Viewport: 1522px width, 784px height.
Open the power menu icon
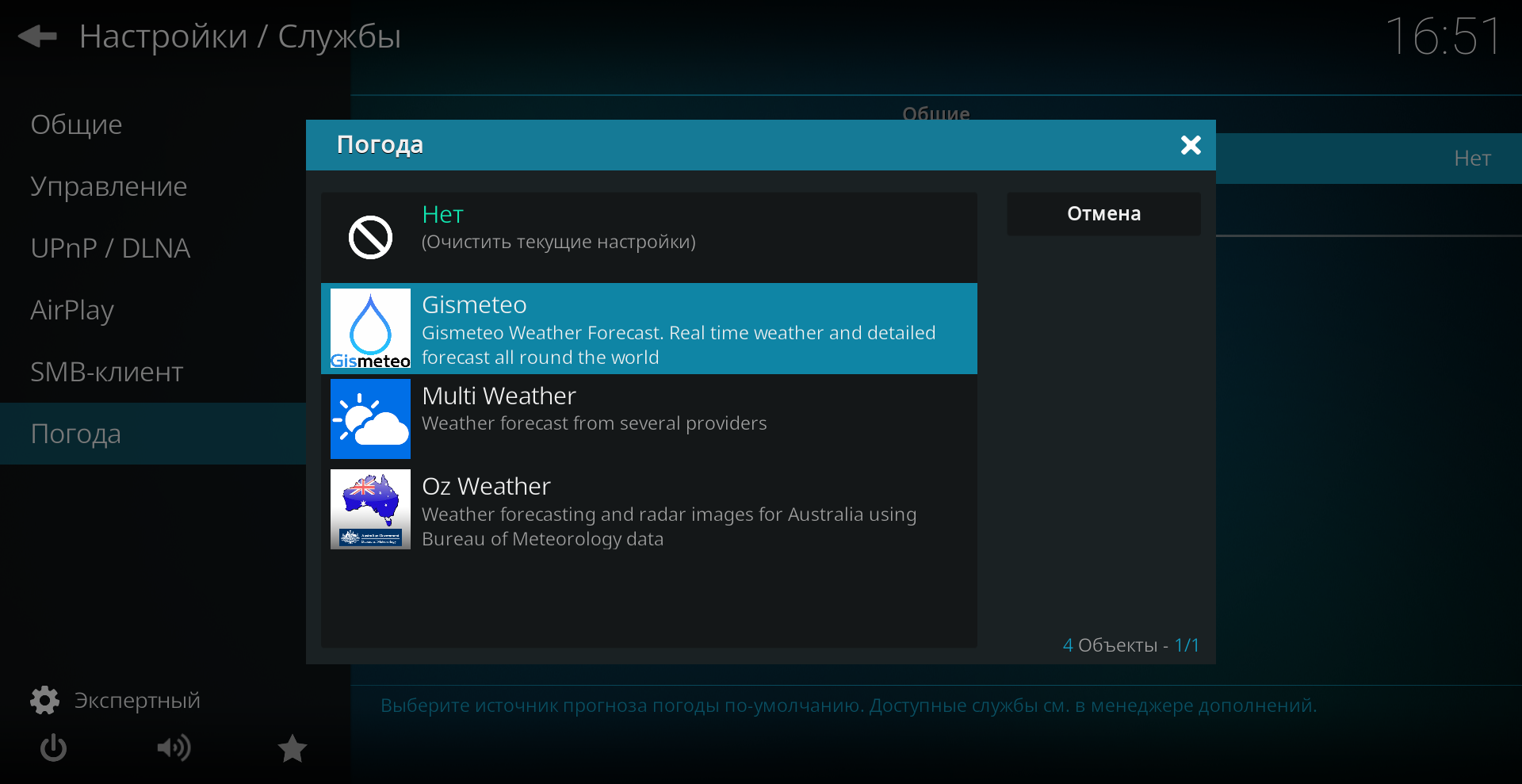coord(53,748)
